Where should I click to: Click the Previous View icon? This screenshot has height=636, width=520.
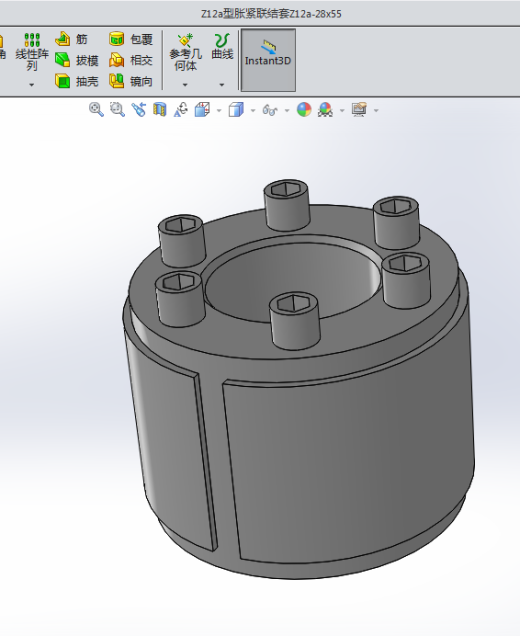pos(139,110)
